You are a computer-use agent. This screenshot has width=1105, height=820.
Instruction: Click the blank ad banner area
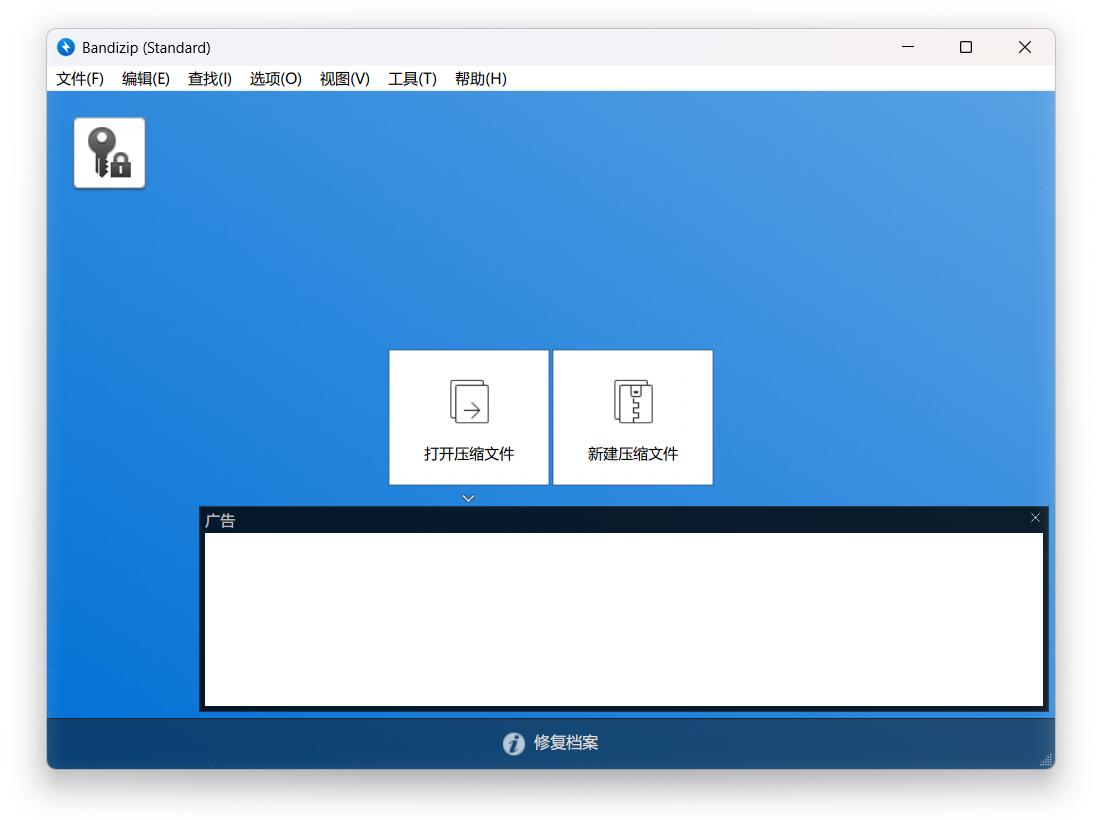624,618
